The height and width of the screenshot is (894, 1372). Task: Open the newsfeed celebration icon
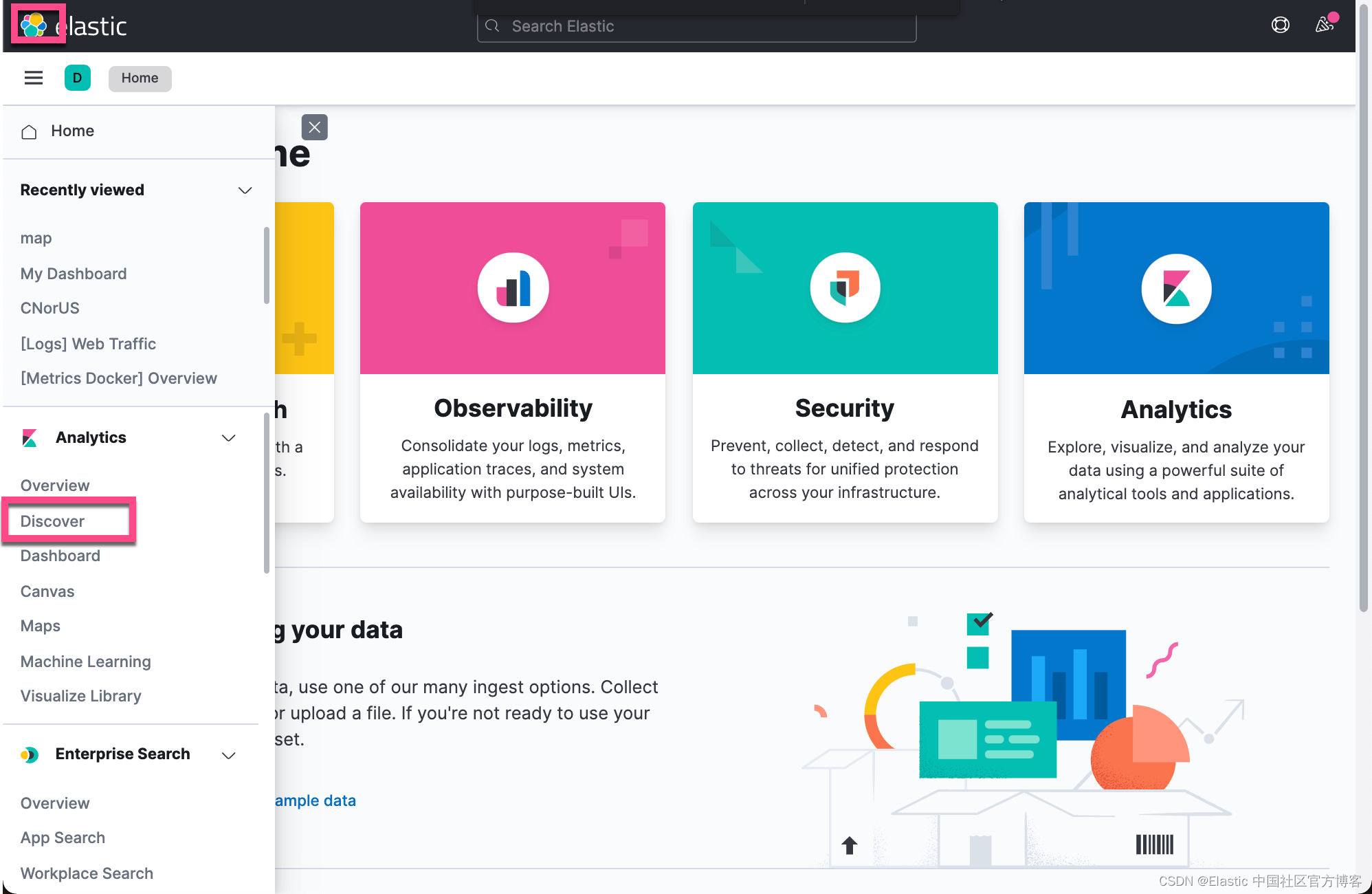click(1324, 25)
